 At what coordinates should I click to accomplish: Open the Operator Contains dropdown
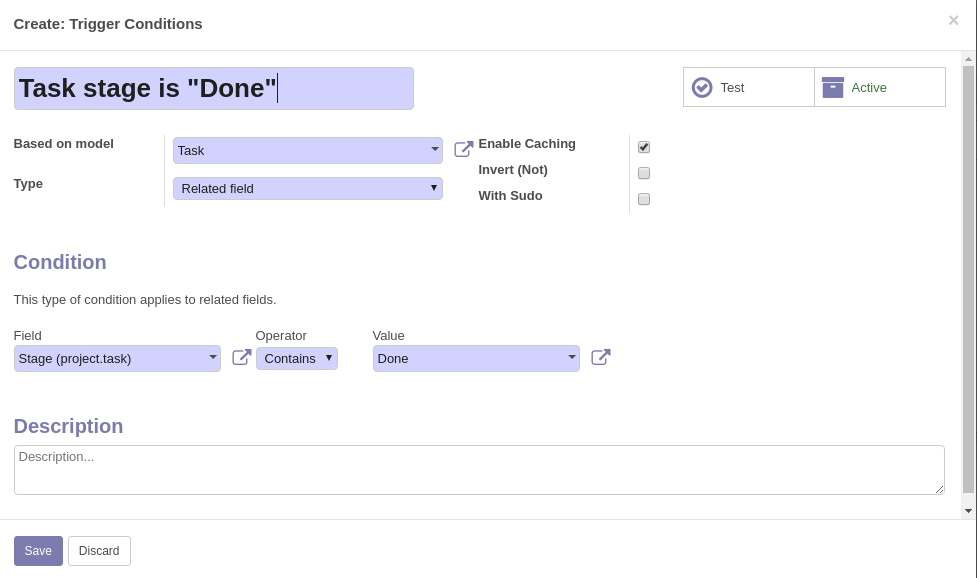pyautogui.click(x=297, y=358)
